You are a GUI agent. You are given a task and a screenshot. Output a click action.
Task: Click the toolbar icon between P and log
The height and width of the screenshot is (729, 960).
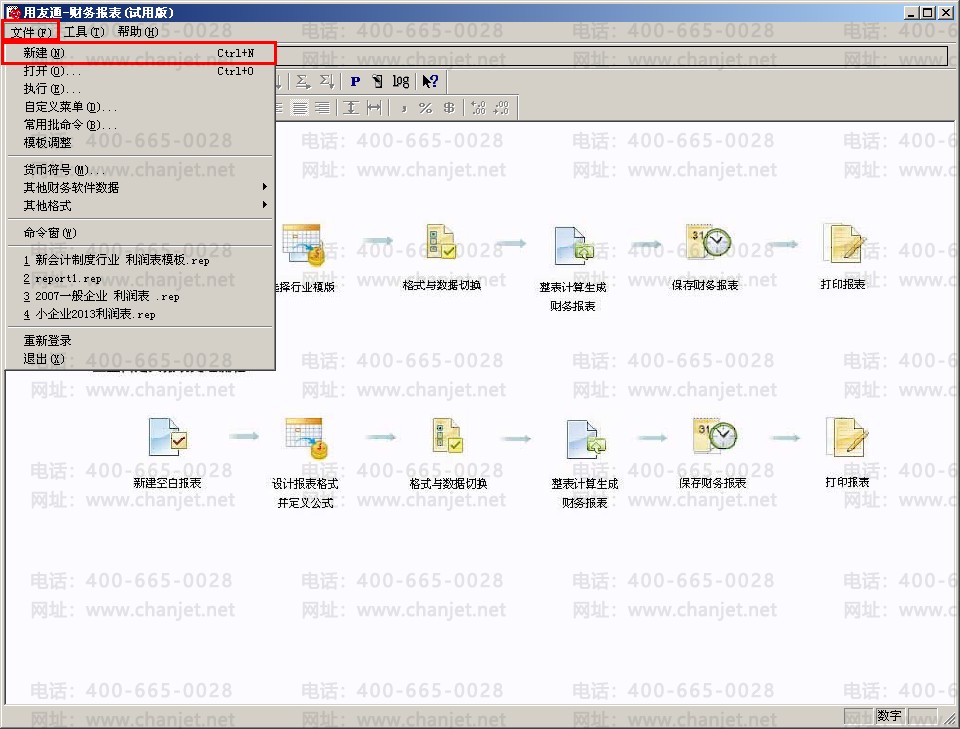pyautogui.click(x=378, y=81)
